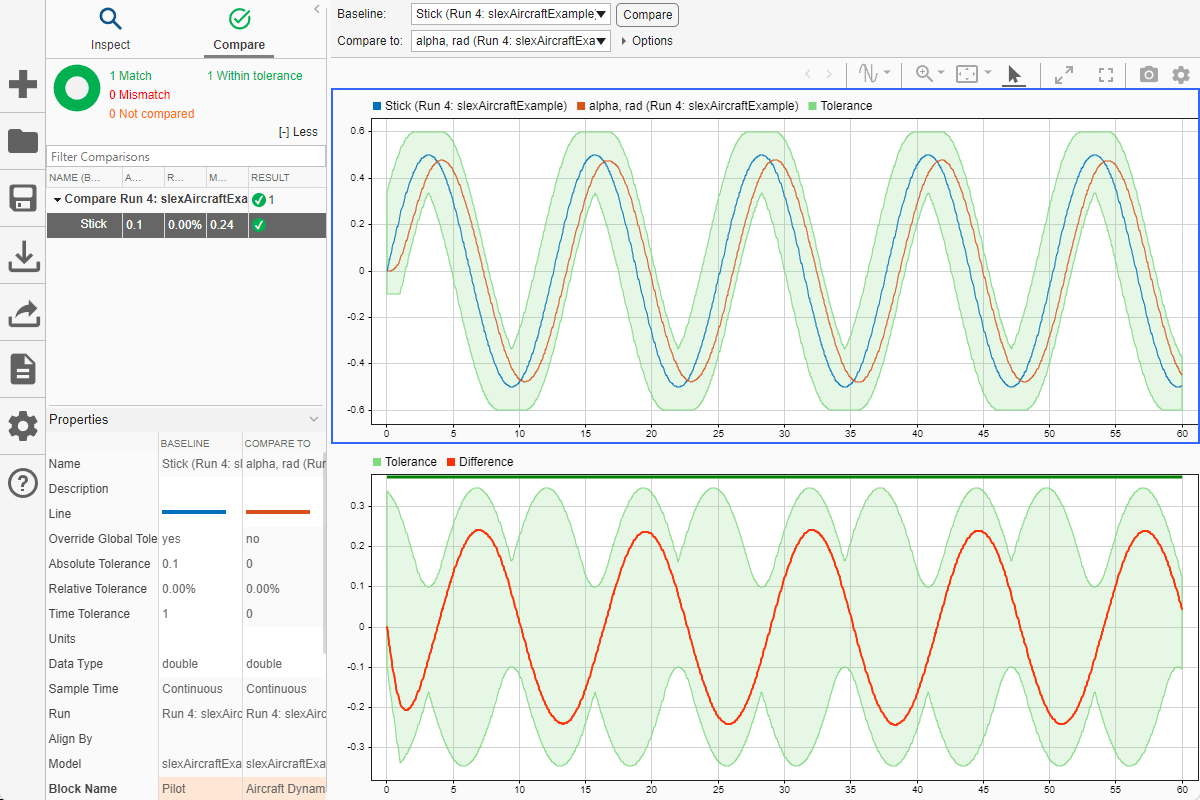This screenshot has width=1200, height=800.
Task: Expand the Options section
Action: tap(645, 41)
